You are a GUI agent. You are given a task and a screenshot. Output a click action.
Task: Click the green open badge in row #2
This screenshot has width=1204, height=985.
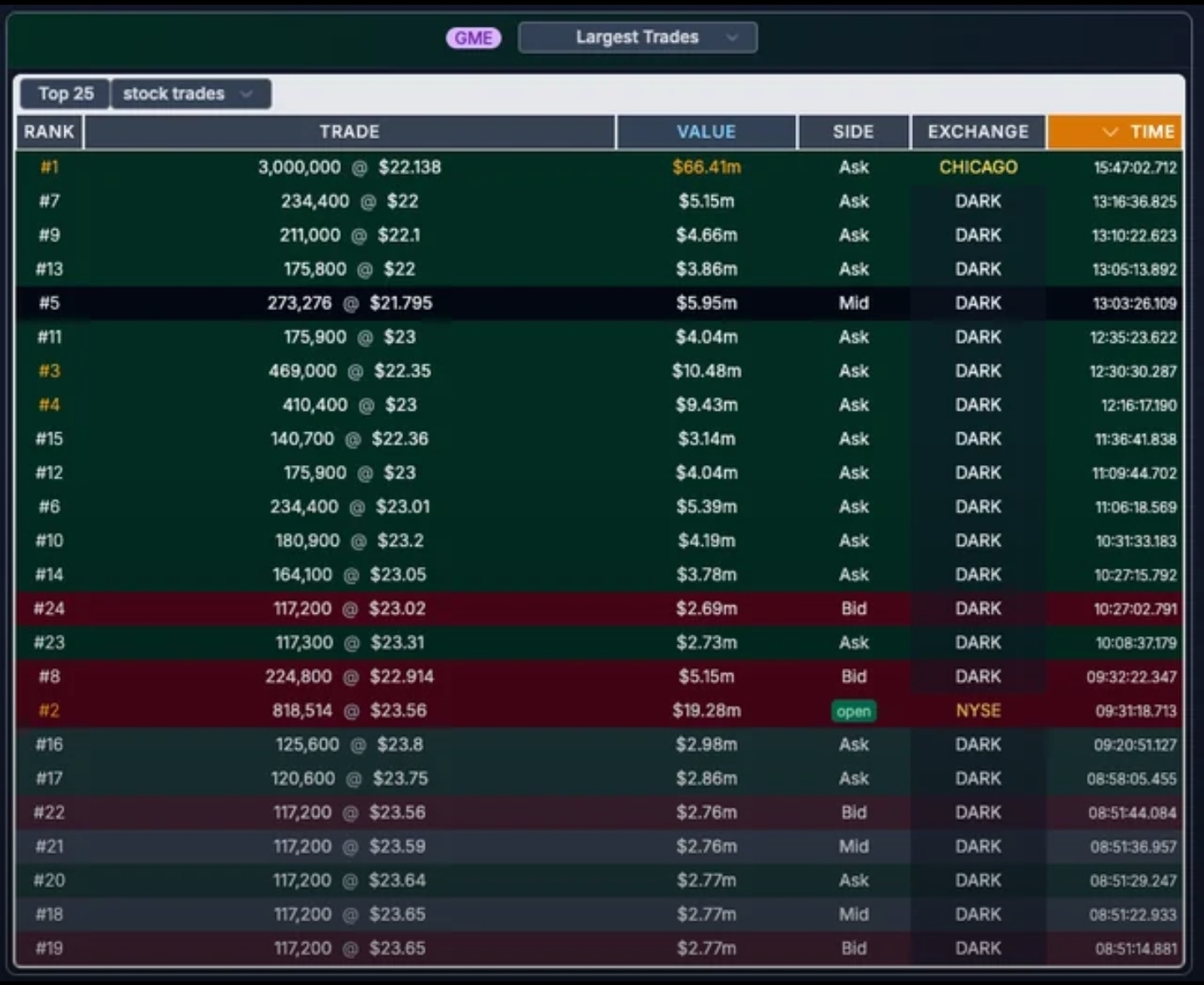pos(854,711)
